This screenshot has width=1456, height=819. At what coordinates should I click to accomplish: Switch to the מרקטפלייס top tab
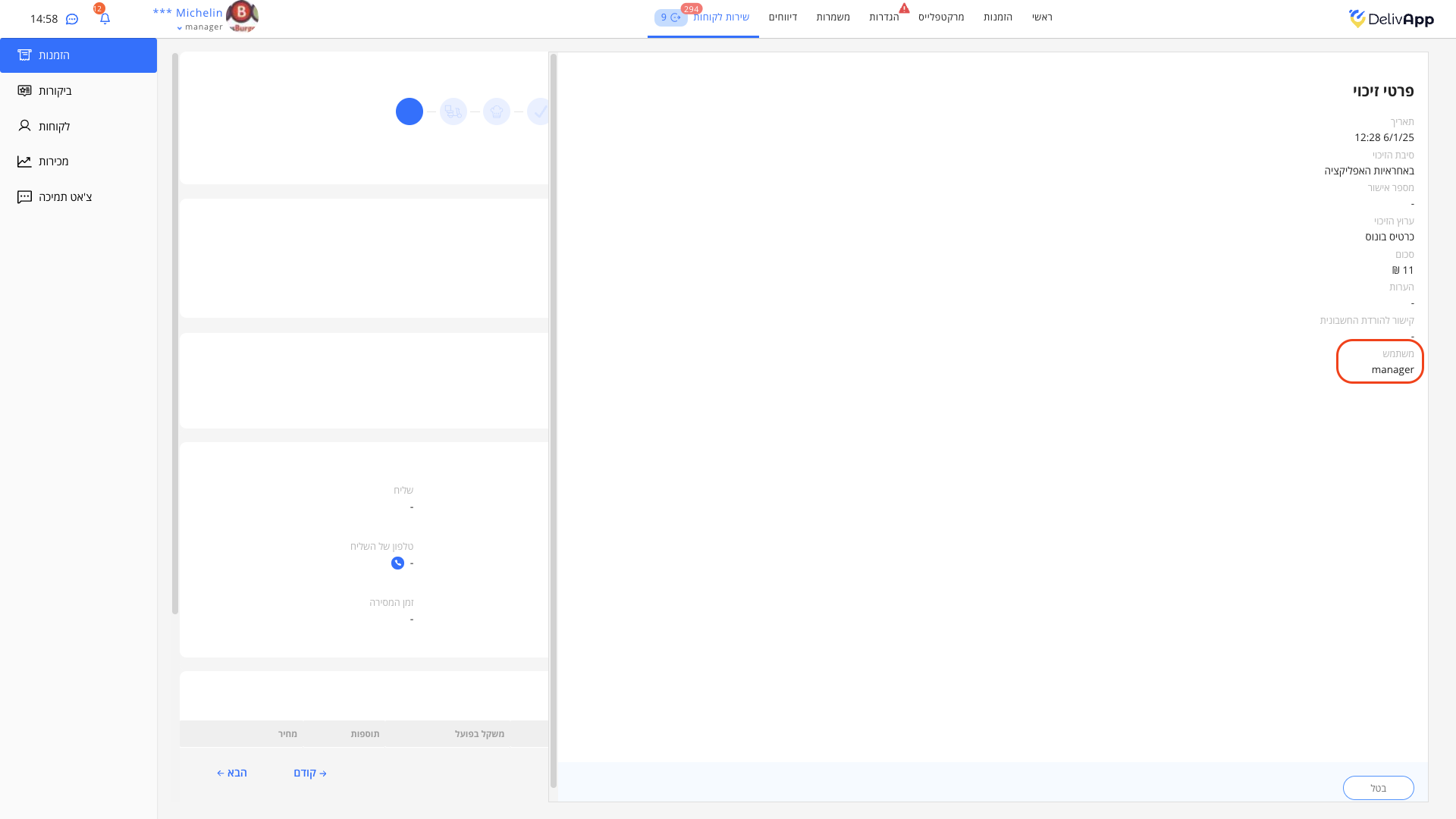click(x=941, y=17)
